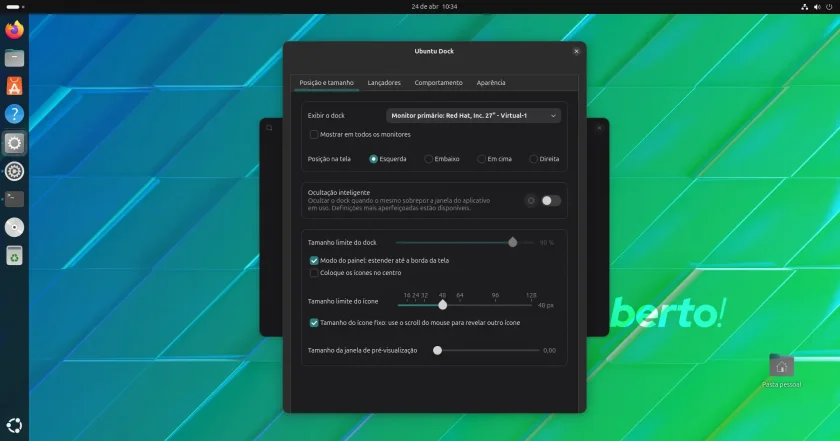840x441 pixels.
Task: Launch Terminal from the dock
Action: coord(14,199)
